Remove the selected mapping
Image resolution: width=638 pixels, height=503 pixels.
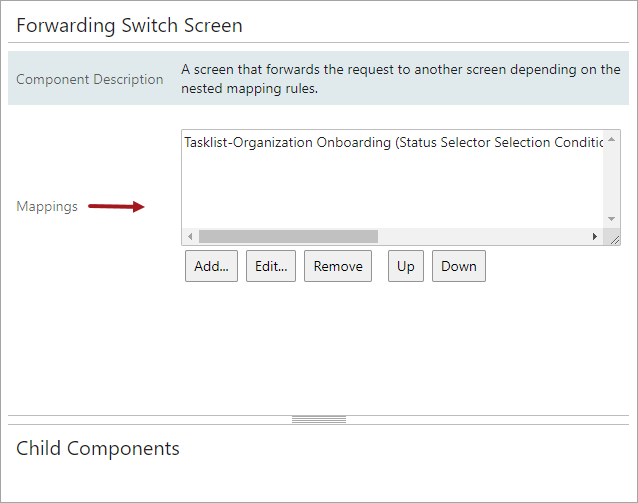[338, 266]
